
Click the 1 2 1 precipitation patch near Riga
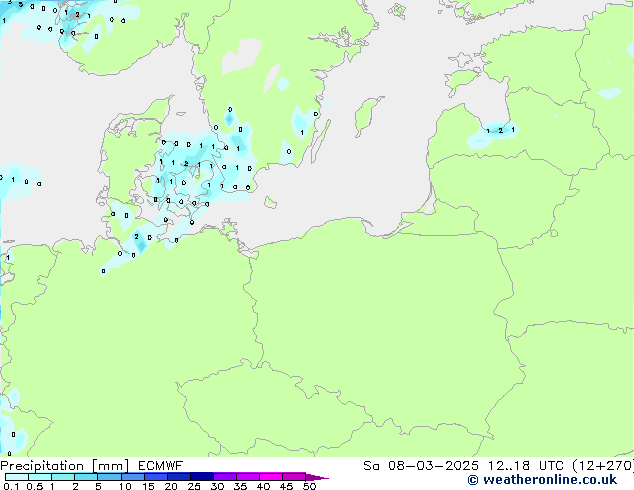point(493,133)
